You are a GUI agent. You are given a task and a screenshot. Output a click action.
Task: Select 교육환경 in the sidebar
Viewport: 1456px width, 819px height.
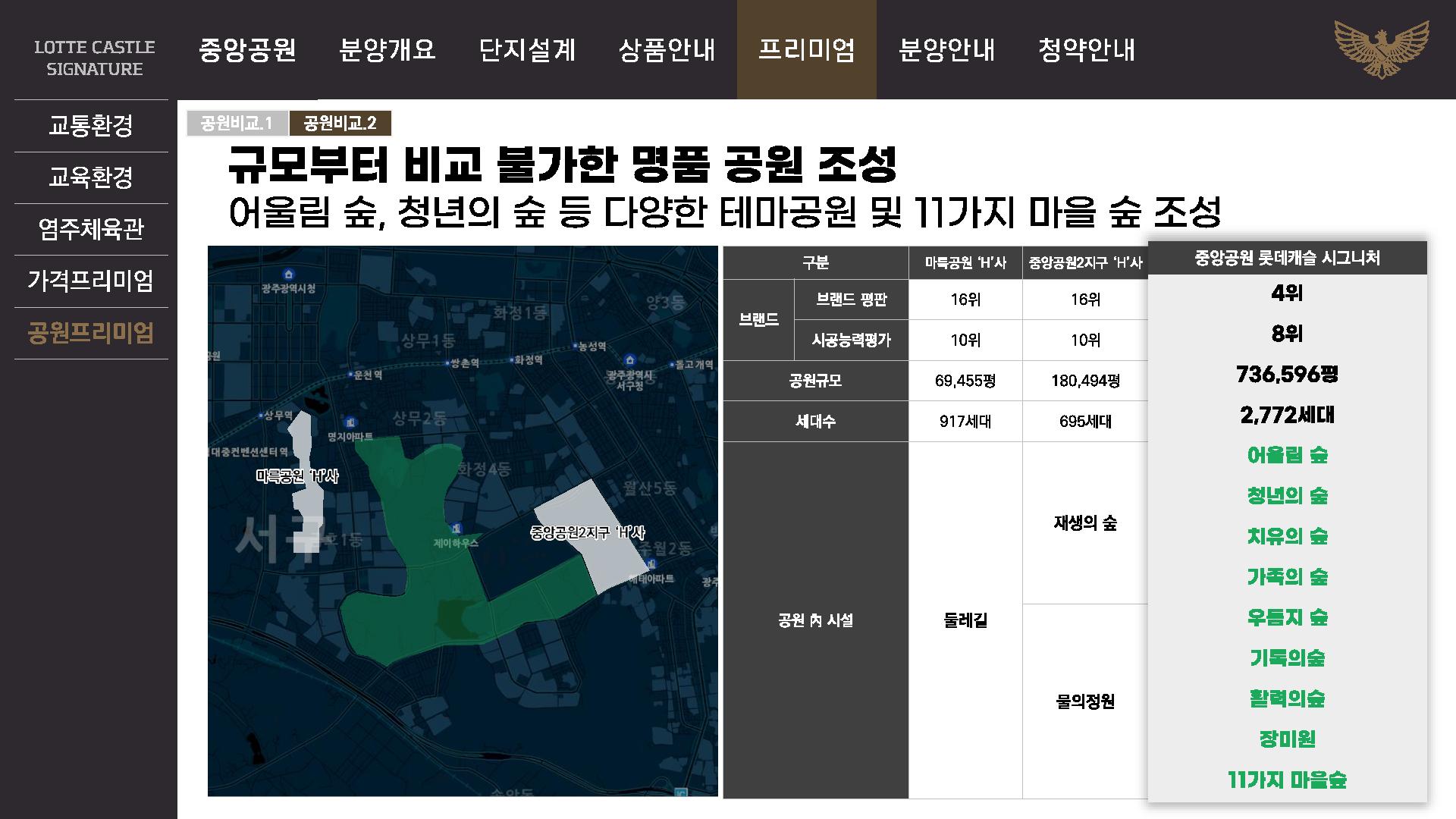click(91, 177)
